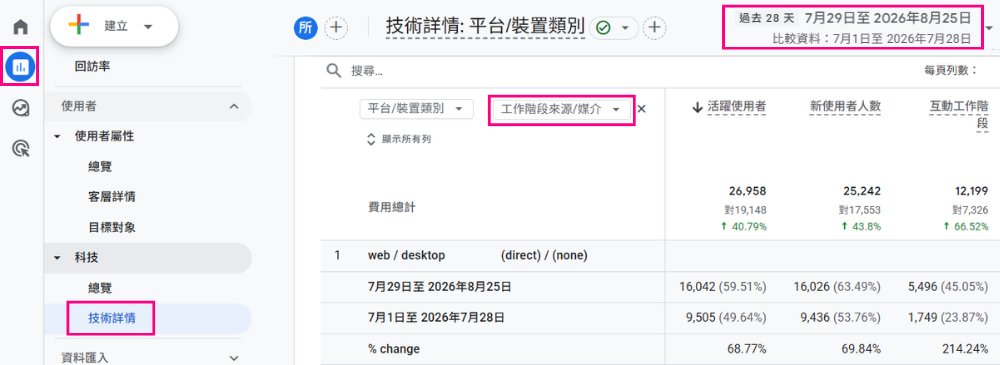The height and width of the screenshot is (365, 1000).
Task: Click the 43.8% increase indicator
Action: (862, 227)
